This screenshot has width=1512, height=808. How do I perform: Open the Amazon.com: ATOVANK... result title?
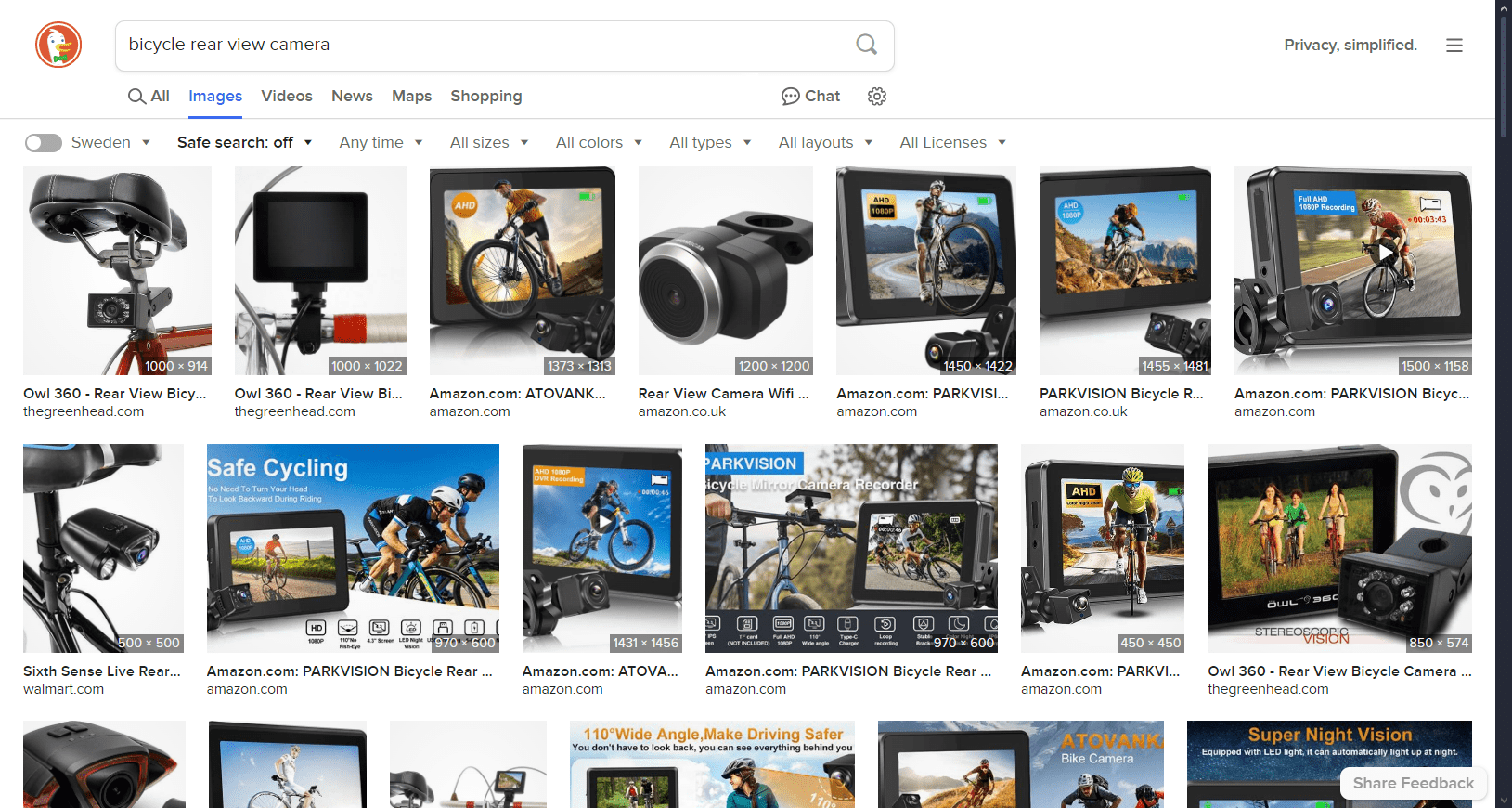pos(517,394)
